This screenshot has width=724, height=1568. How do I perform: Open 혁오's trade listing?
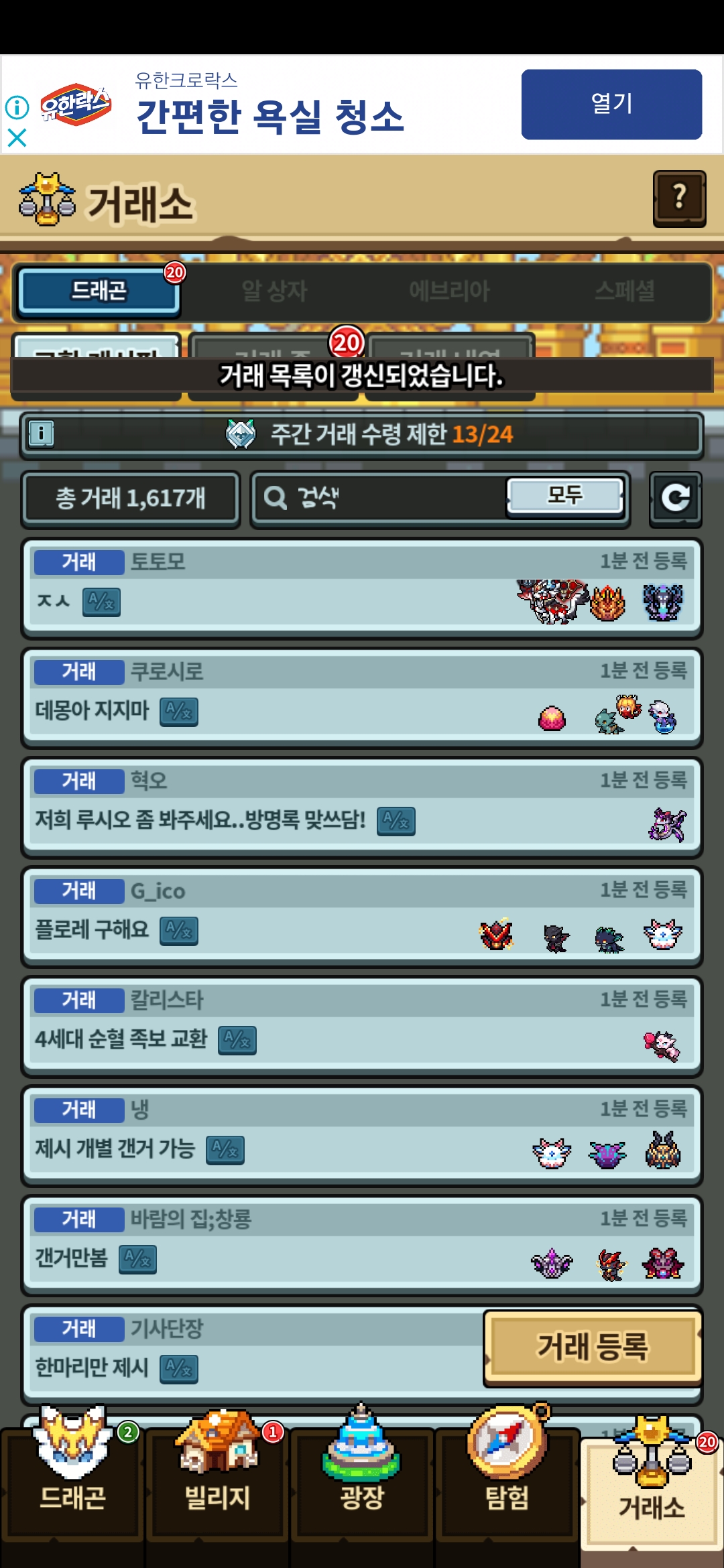tap(362, 807)
